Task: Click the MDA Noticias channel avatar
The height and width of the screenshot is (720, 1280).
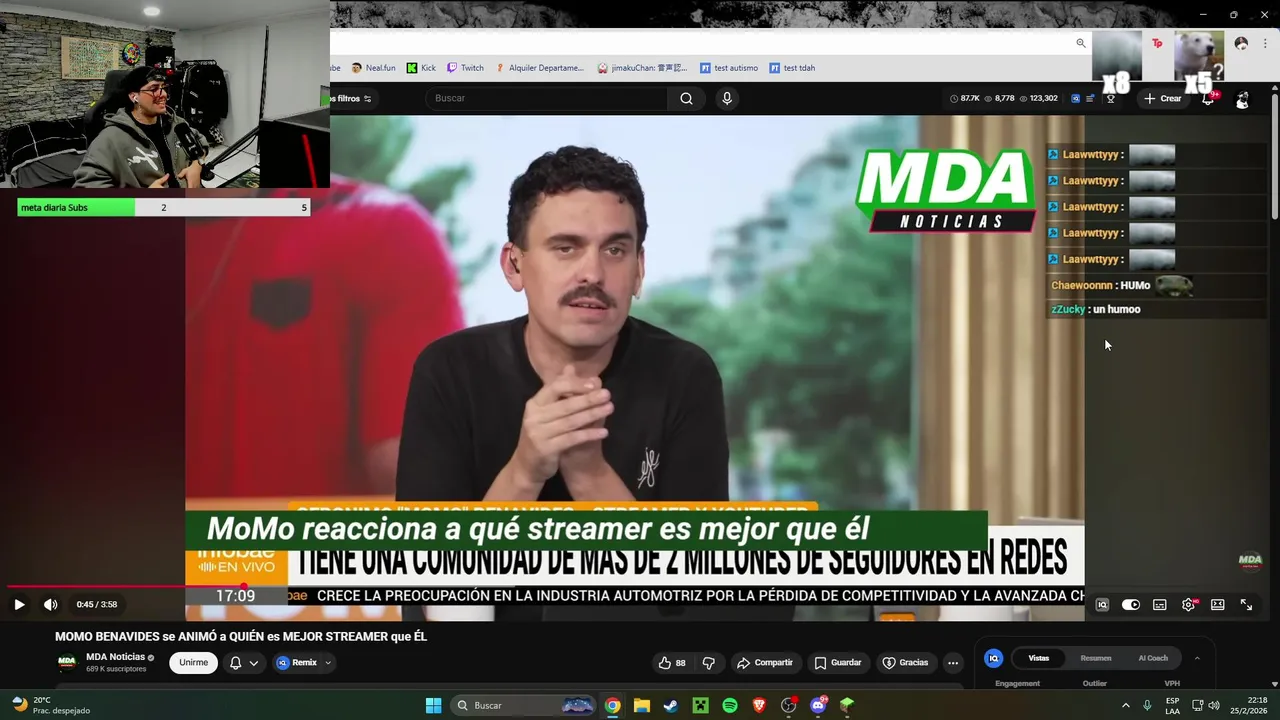Action: [x=67, y=662]
